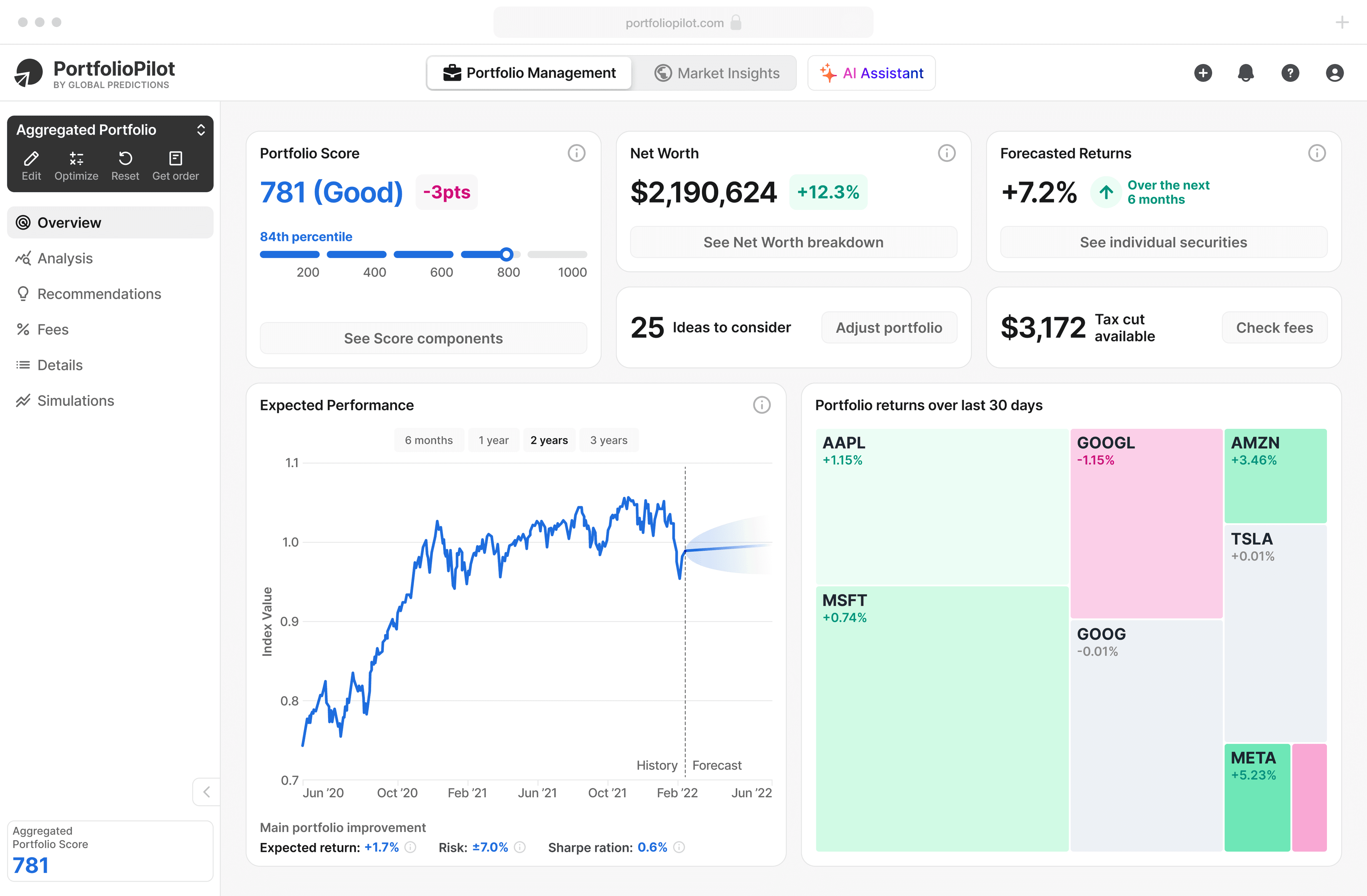Open the notifications bell
Image resolution: width=1367 pixels, height=896 pixels.
(x=1246, y=73)
